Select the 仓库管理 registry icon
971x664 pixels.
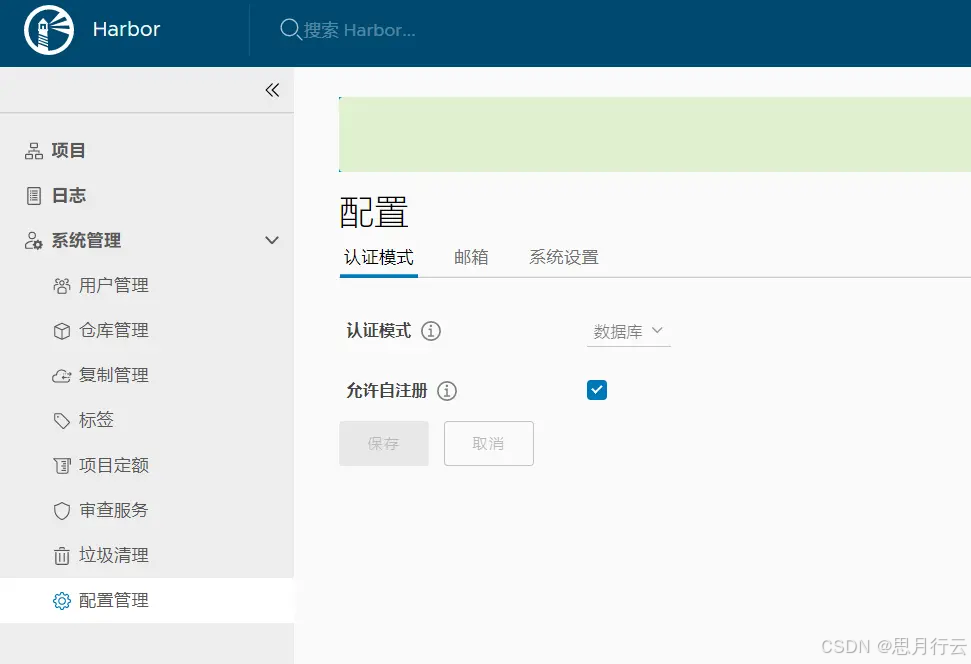[60, 330]
